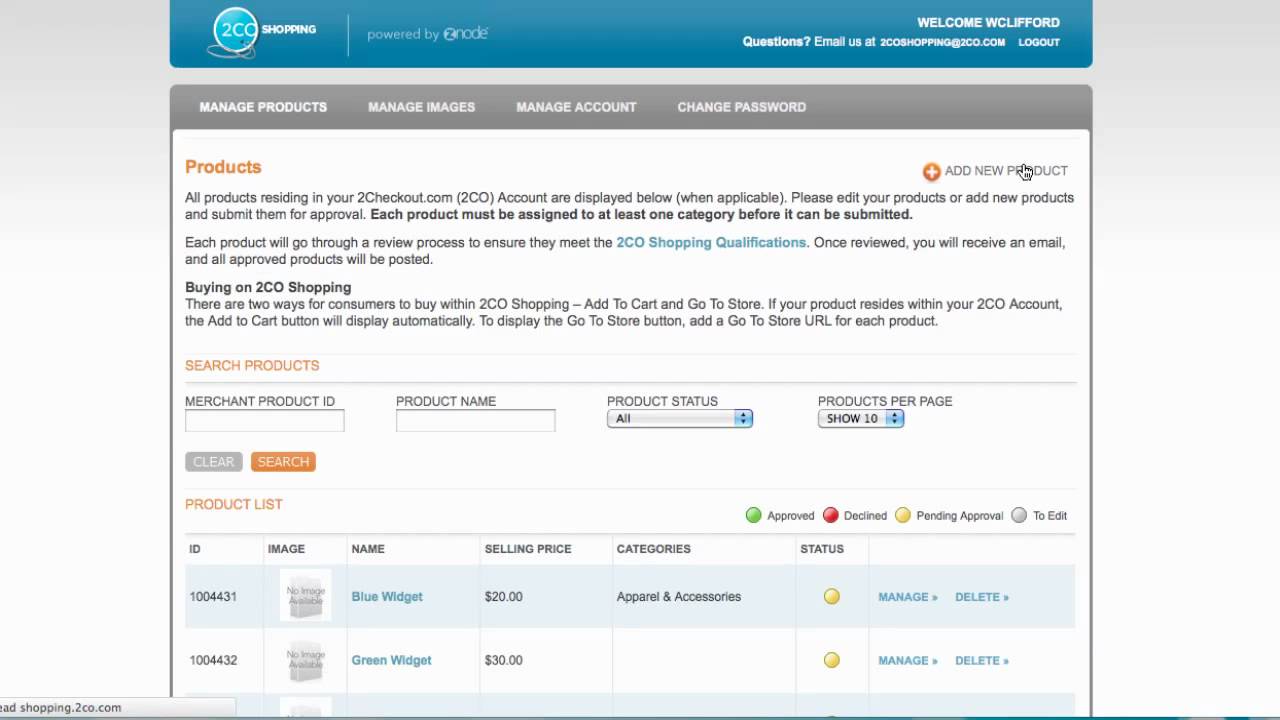Click the red Declined legend dot
Viewport: 1280px width, 720px height.
tap(830, 515)
